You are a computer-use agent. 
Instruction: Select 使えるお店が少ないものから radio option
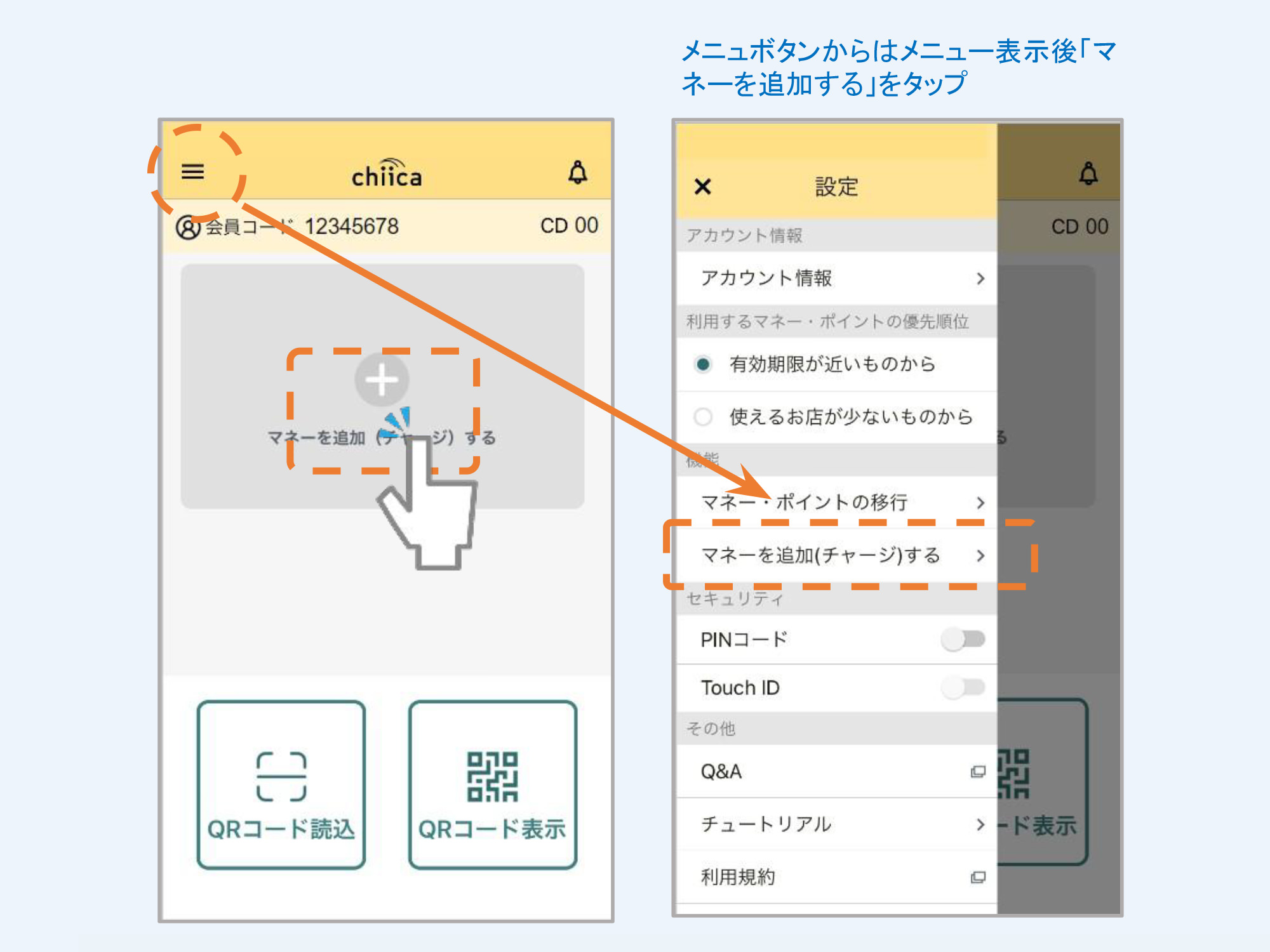[x=703, y=417]
